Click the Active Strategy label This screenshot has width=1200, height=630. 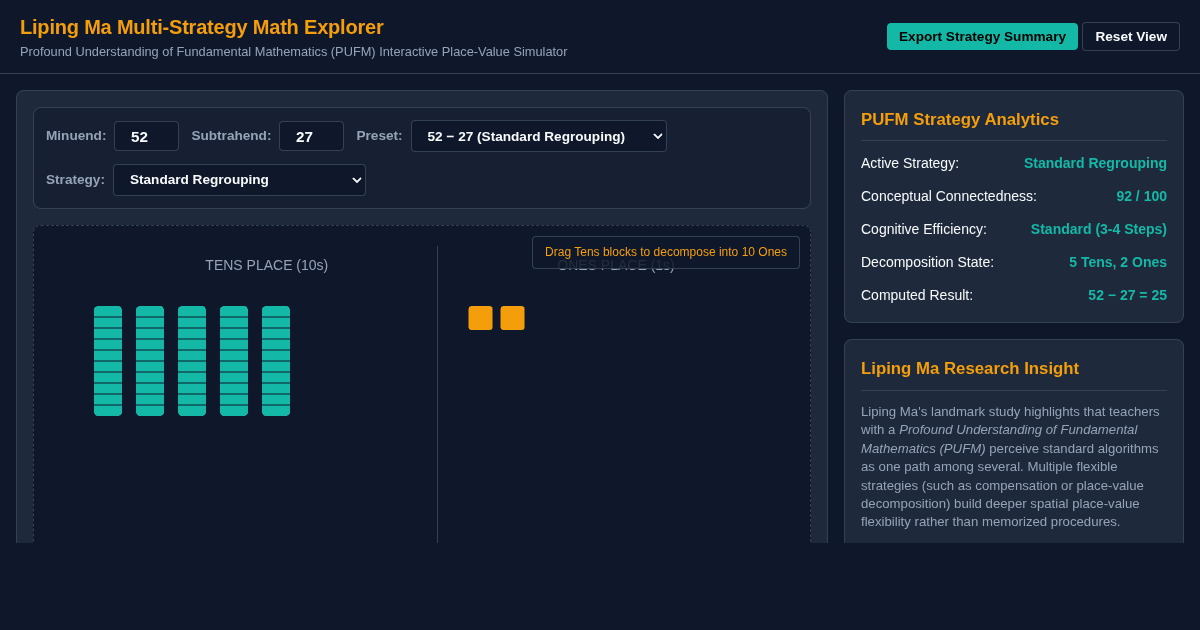click(910, 163)
